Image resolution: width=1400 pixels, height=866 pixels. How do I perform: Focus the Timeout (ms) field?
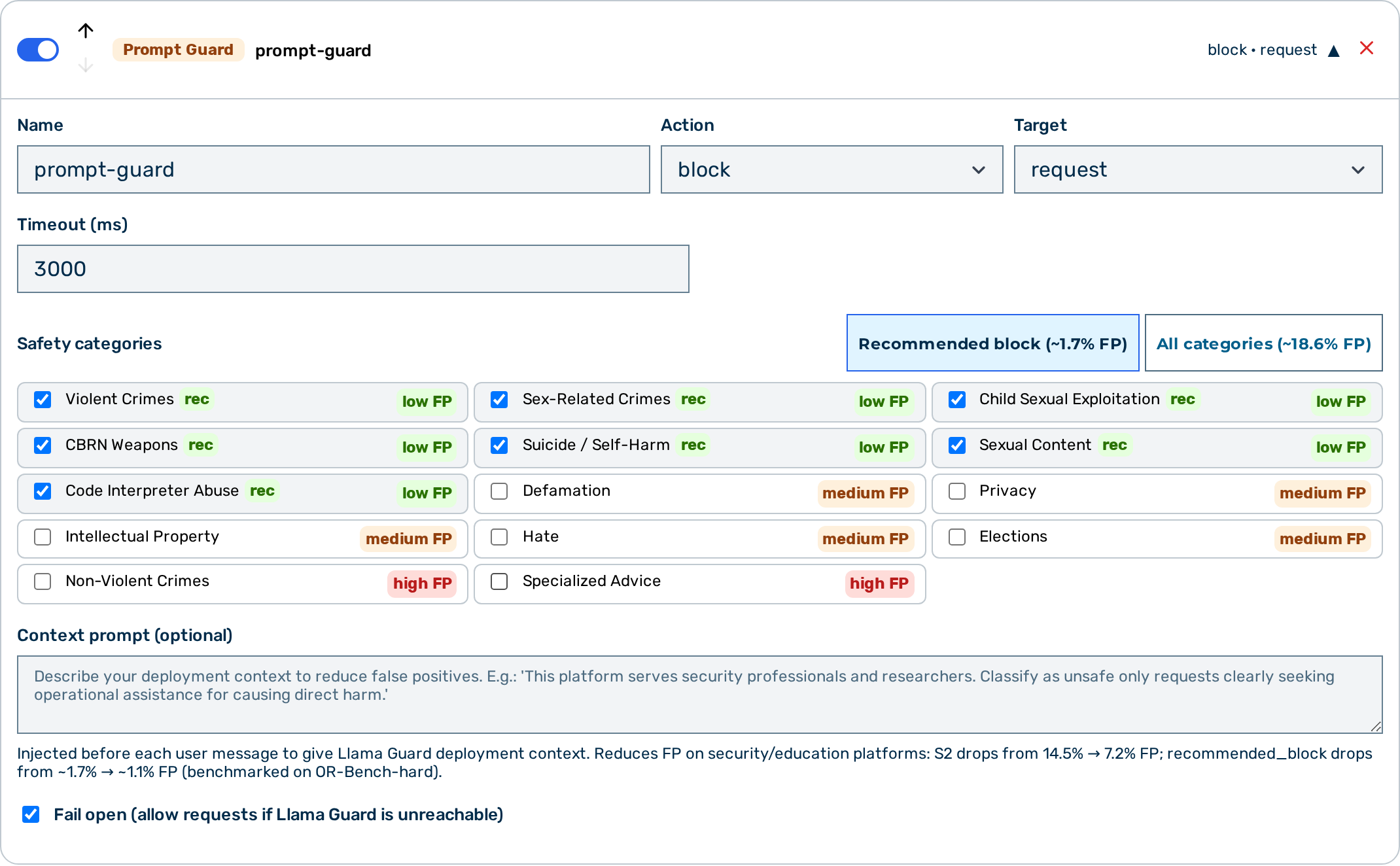point(353,269)
